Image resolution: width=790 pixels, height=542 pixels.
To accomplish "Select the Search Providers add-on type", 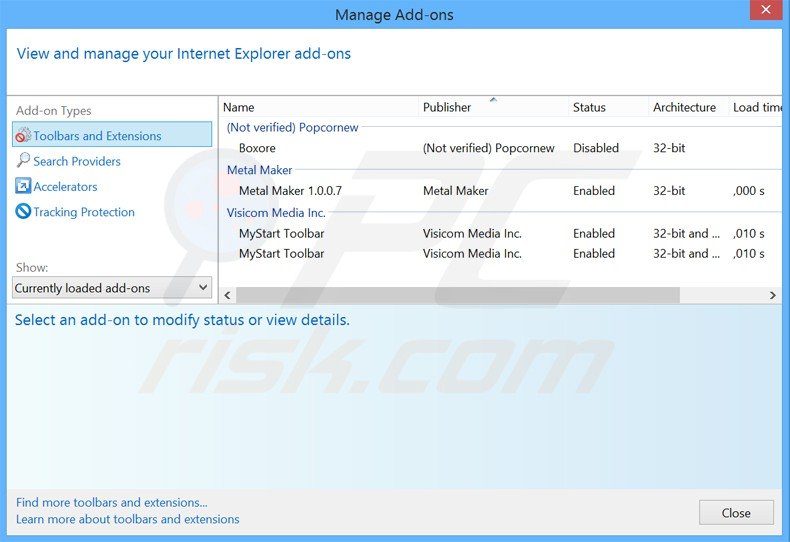I will [x=77, y=161].
